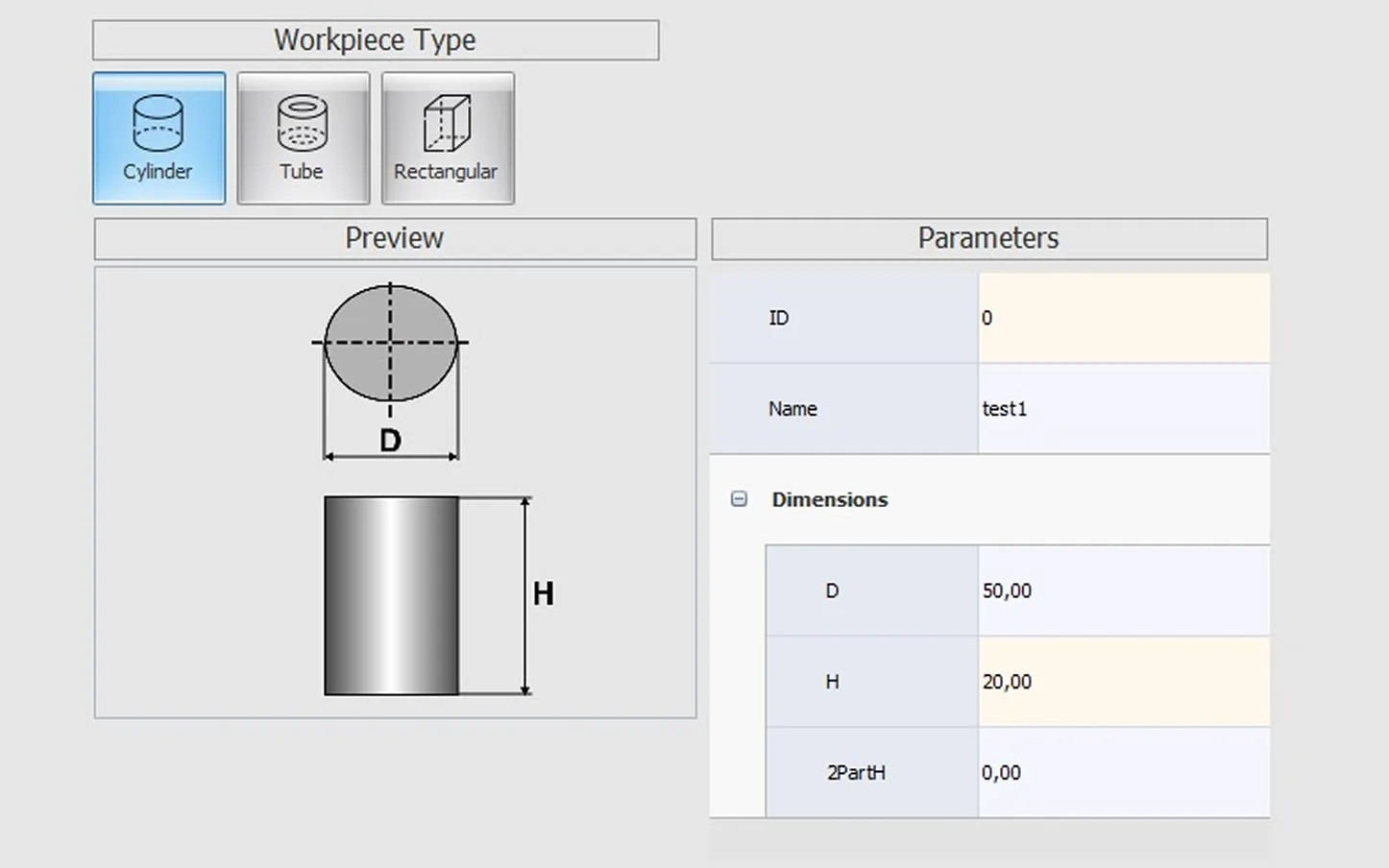
Task: Highlight the D parameter label in Dimensions
Action: click(x=832, y=591)
